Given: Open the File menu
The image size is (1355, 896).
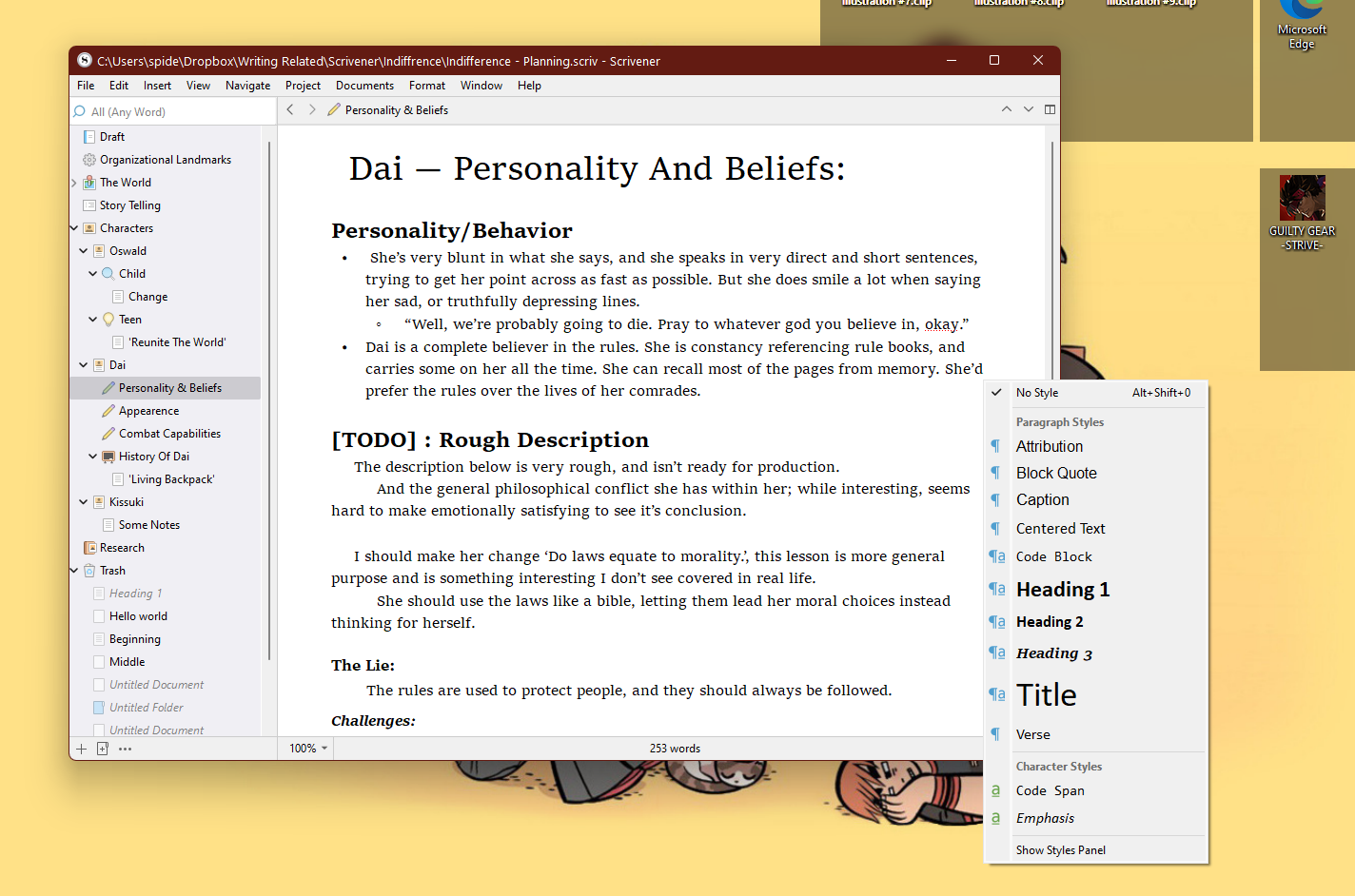Looking at the screenshot, I should pyautogui.click(x=86, y=86).
